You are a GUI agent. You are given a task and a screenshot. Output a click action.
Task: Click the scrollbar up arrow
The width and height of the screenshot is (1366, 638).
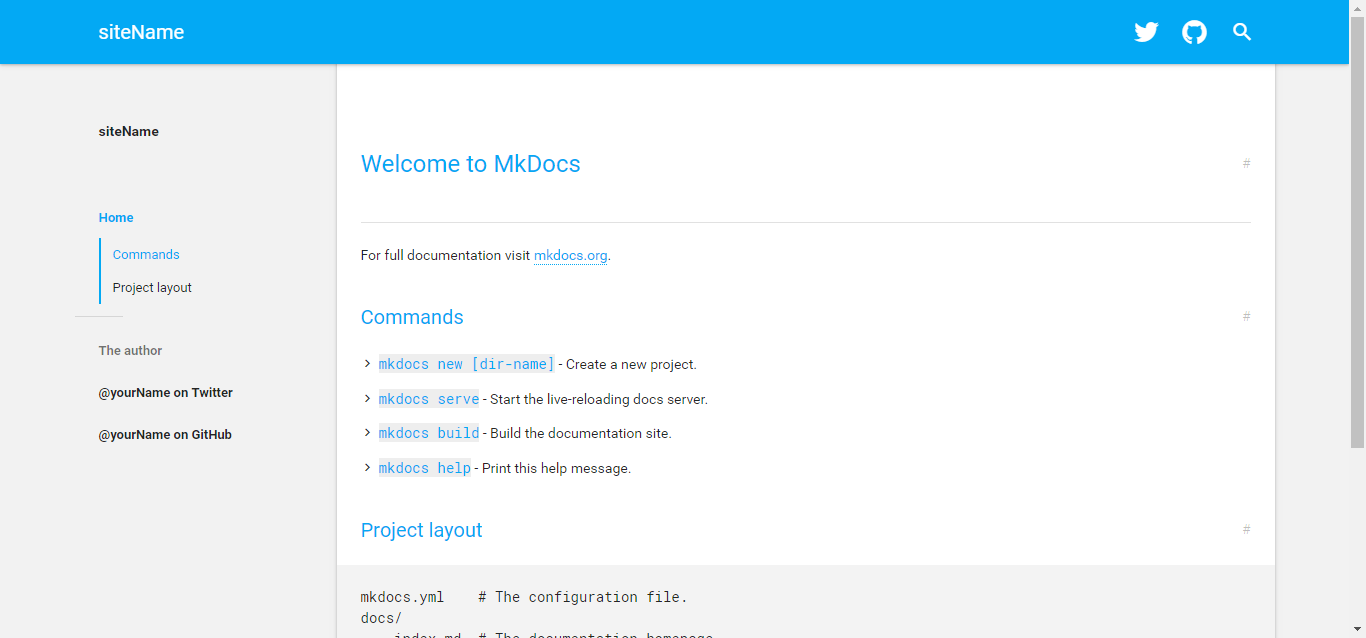(1358, 8)
